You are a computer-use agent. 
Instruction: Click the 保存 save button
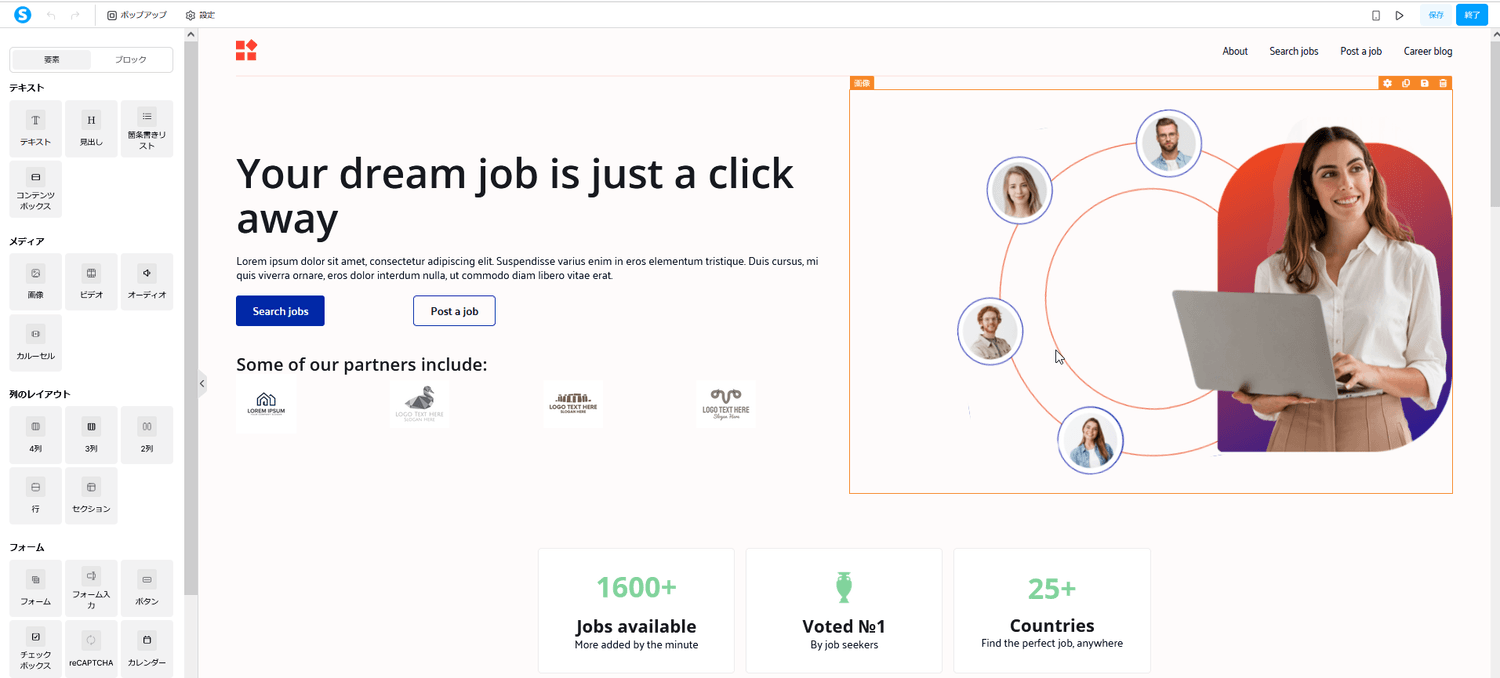point(1436,15)
